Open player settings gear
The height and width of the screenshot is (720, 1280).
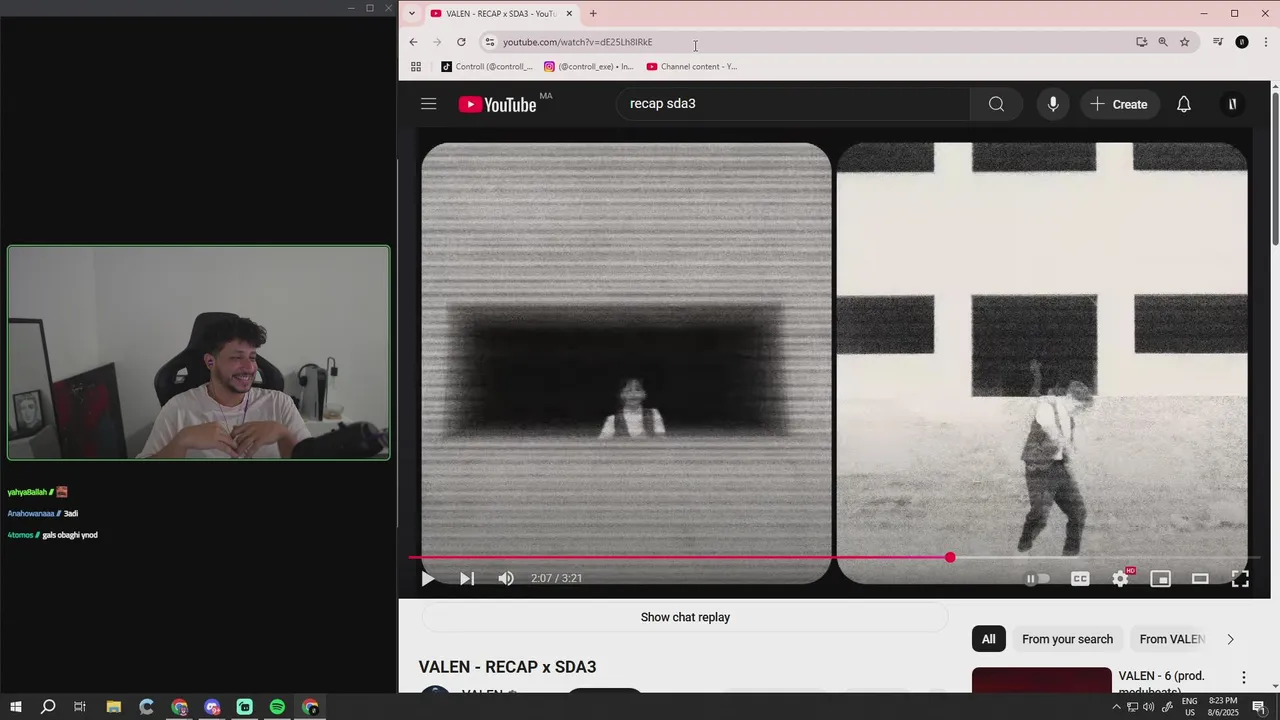point(1120,578)
